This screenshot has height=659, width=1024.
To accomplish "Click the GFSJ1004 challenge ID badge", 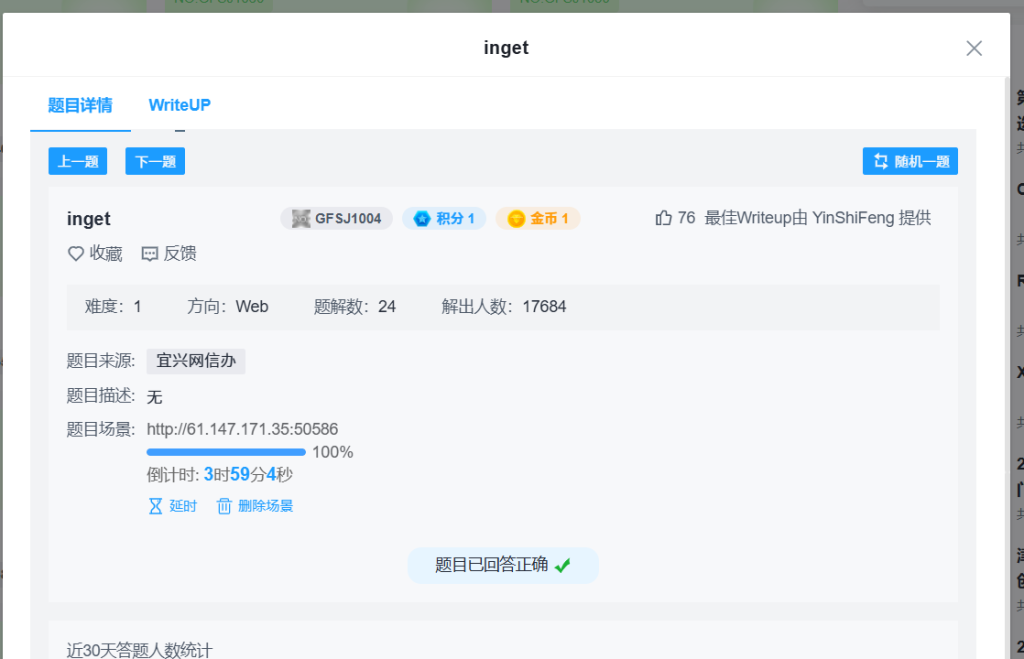I will (336, 218).
